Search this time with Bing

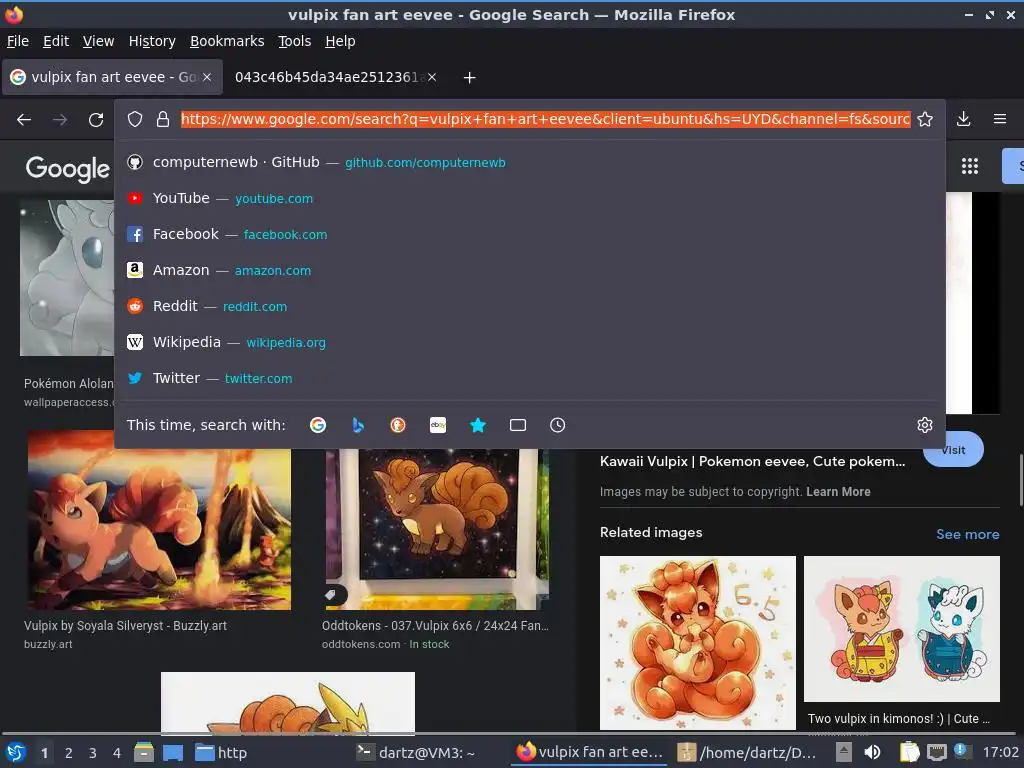tap(358, 425)
